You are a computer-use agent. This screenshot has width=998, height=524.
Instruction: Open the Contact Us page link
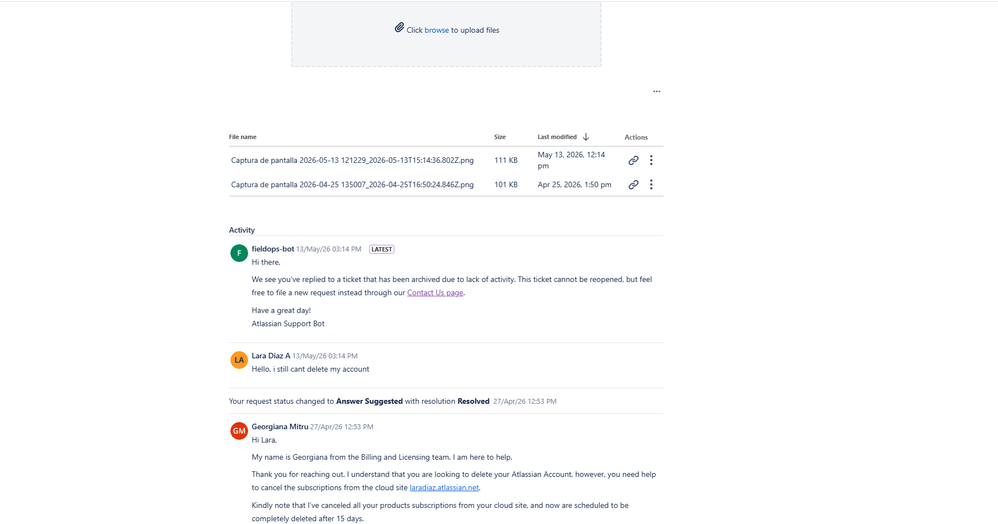tap(435, 293)
